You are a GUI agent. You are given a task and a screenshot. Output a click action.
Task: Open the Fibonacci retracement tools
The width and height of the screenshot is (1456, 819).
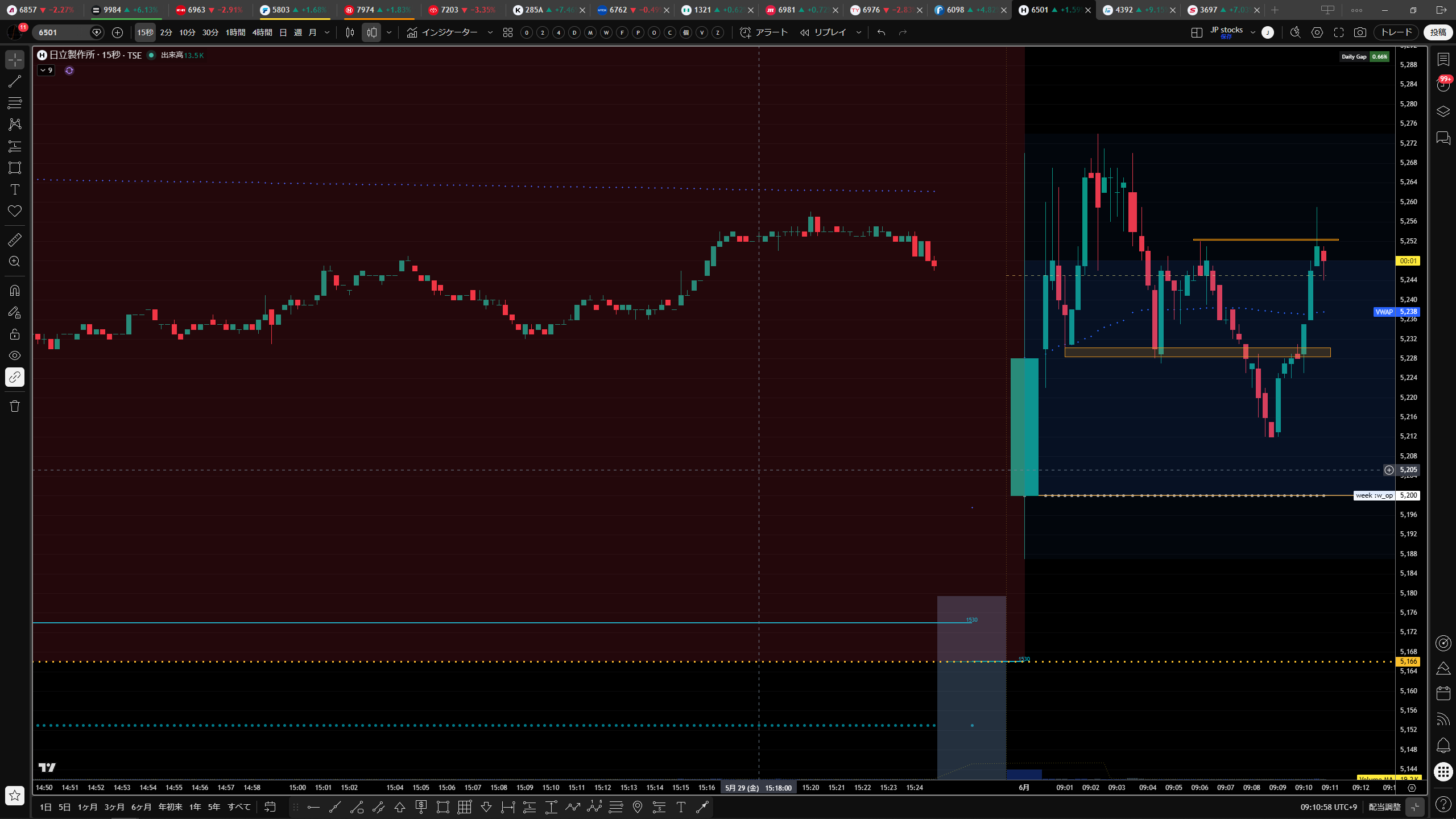pos(15,103)
